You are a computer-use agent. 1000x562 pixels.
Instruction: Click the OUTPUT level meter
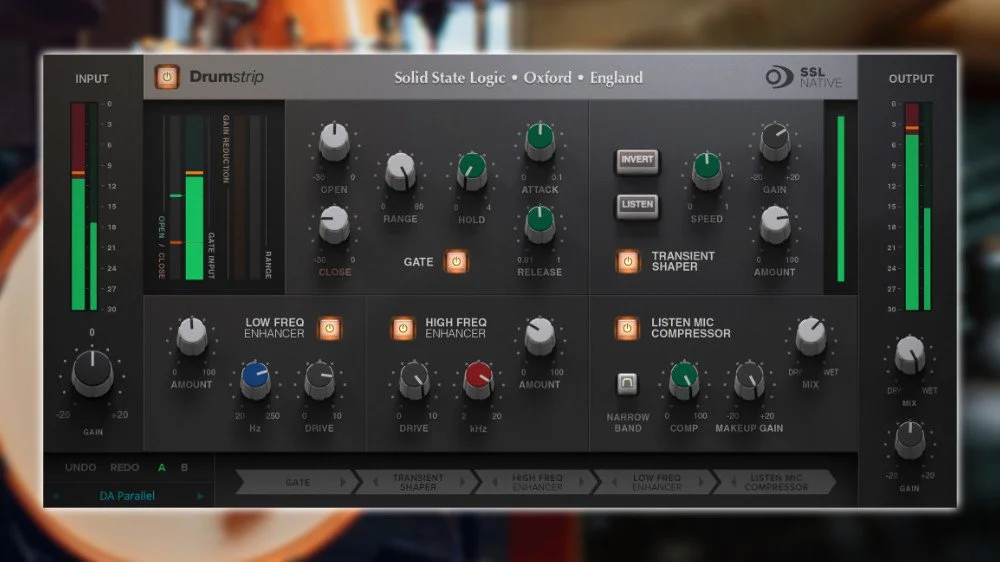click(x=918, y=206)
